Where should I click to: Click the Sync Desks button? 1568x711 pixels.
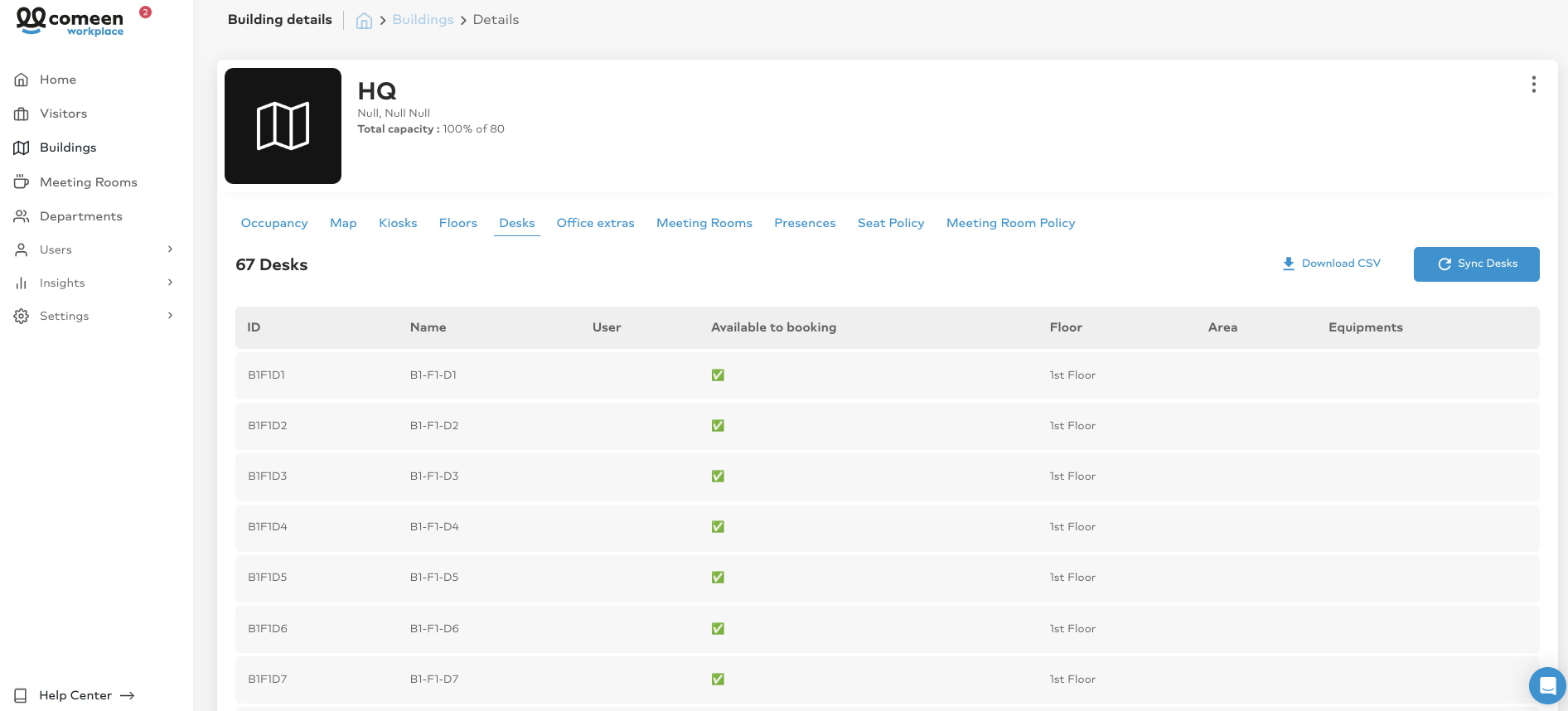(x=1477, y=264)
